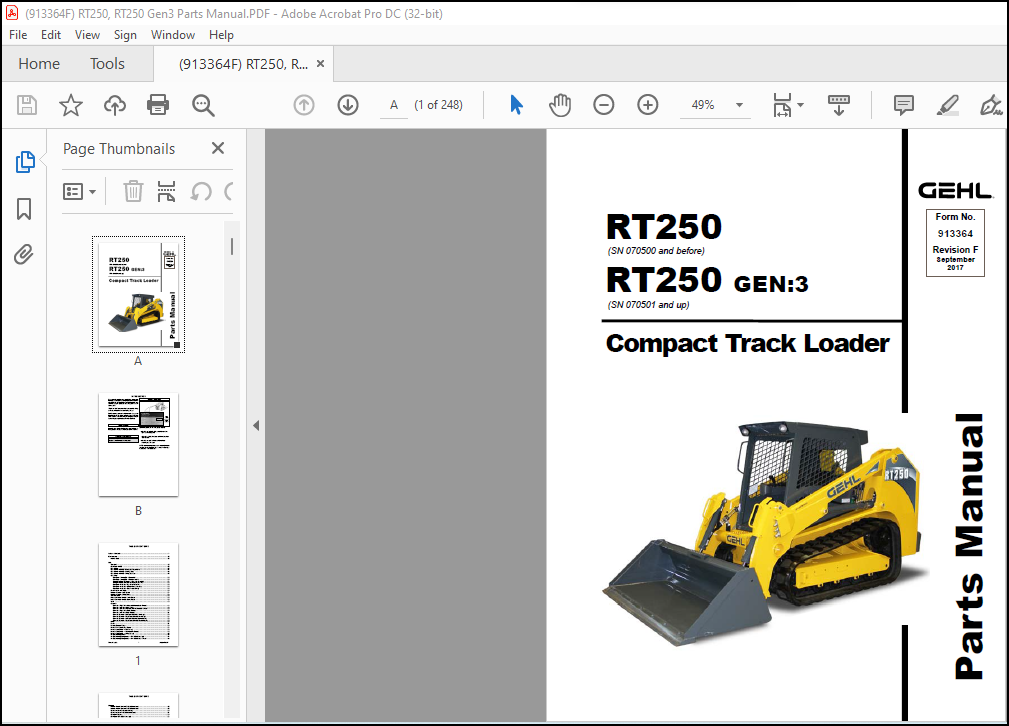Click the 49% zoom value field
This screenshot has height=726, width=1009.
tap(703, 105)
